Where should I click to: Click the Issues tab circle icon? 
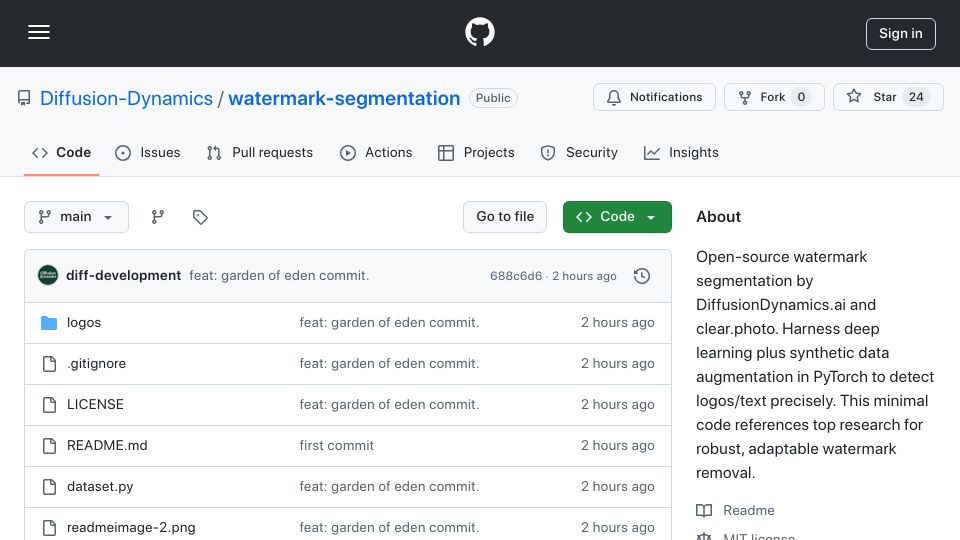[123, 153]
